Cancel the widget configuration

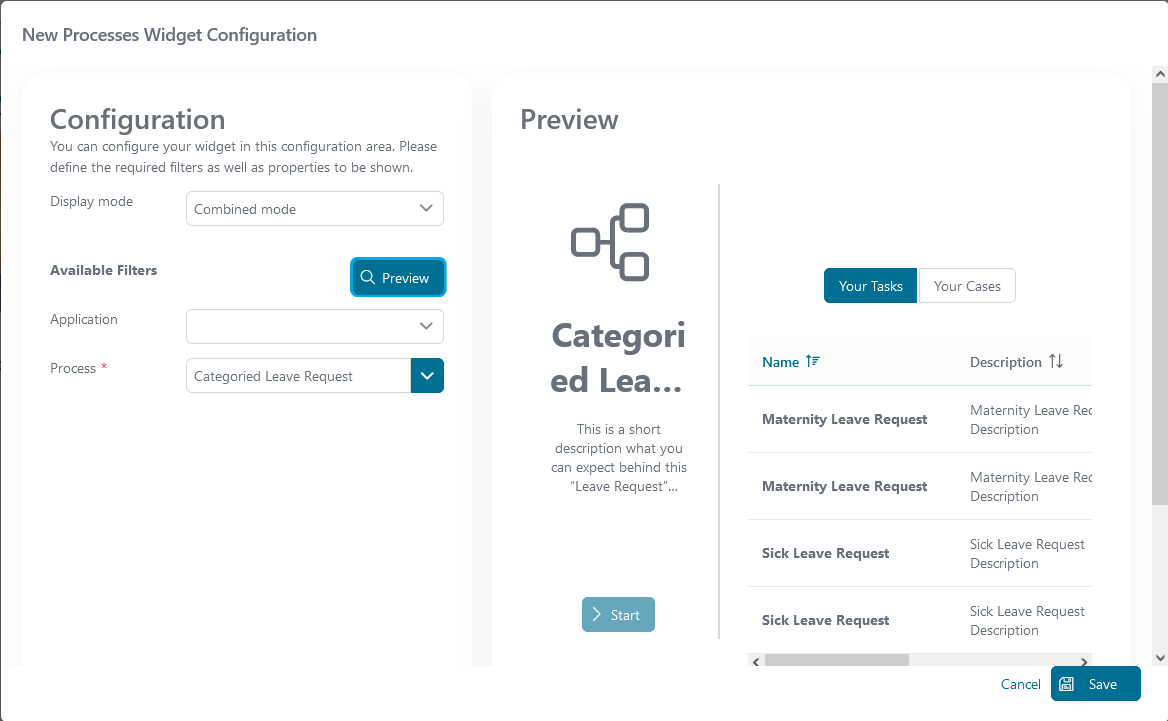(x=1021, y=684)
